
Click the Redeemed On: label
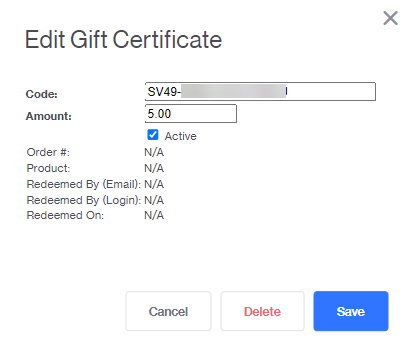coord(65,215)
